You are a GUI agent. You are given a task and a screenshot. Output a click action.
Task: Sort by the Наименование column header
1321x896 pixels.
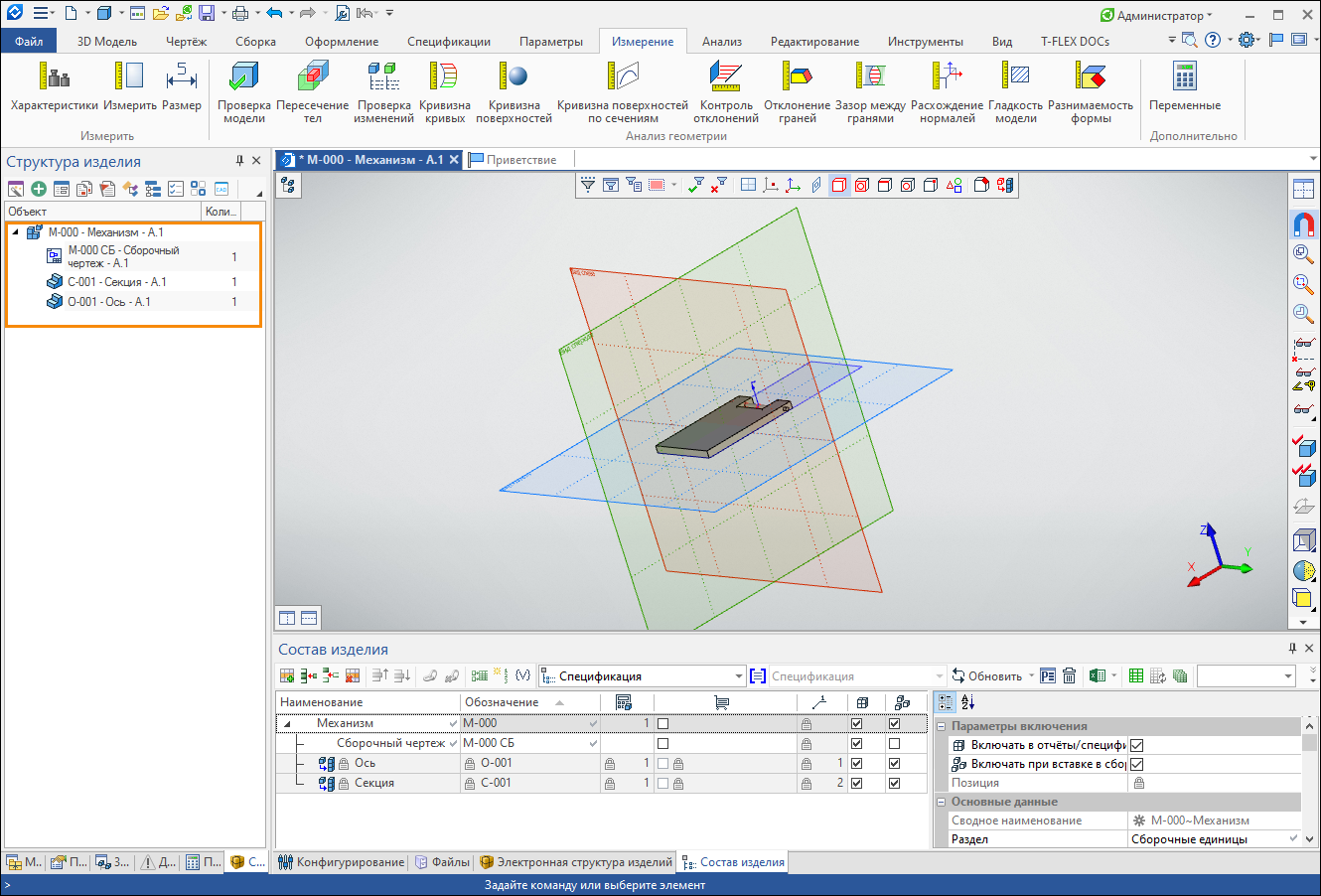pos(367,702)
